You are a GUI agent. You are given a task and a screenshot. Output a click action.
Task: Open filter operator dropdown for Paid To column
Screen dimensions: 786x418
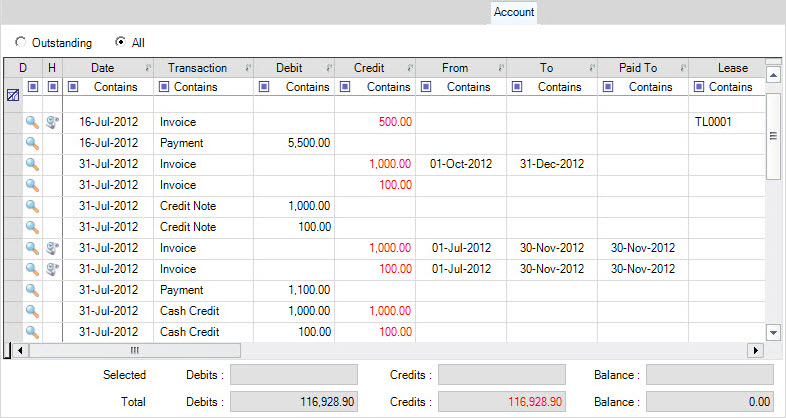tap(608, 87)
